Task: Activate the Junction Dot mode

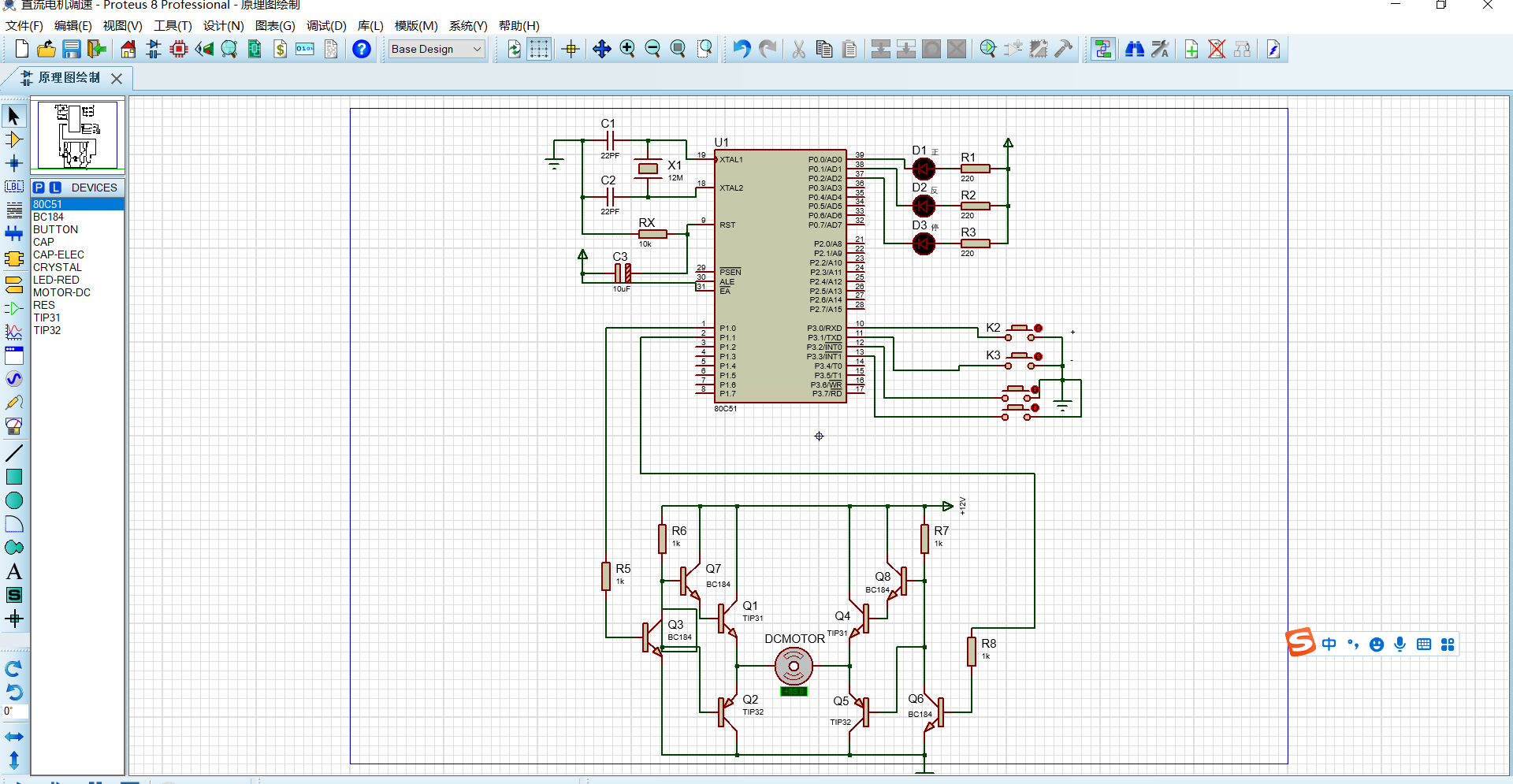Action: tap(13, 163)
